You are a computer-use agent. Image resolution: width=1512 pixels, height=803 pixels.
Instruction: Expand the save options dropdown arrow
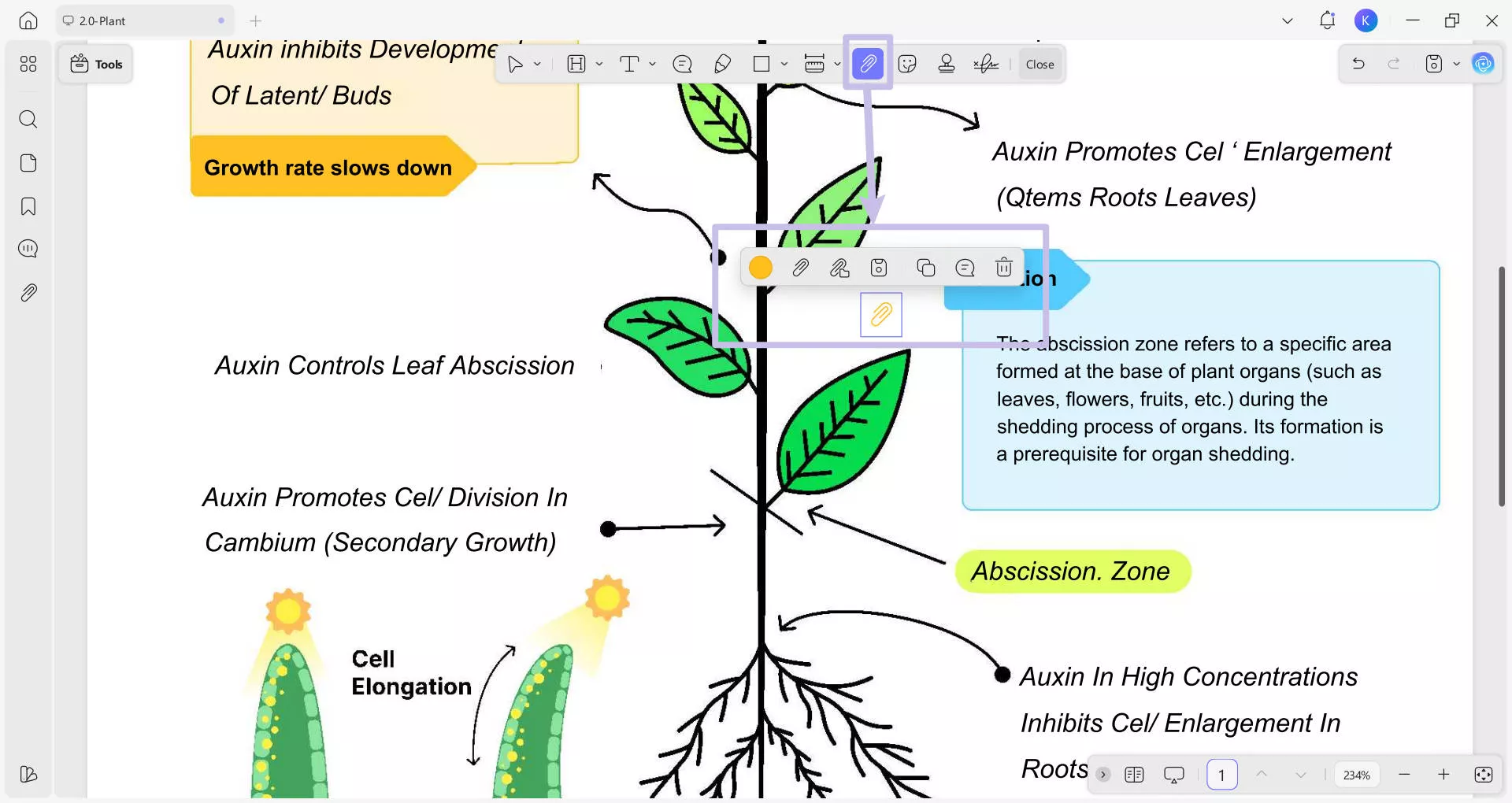point(1457,64)
